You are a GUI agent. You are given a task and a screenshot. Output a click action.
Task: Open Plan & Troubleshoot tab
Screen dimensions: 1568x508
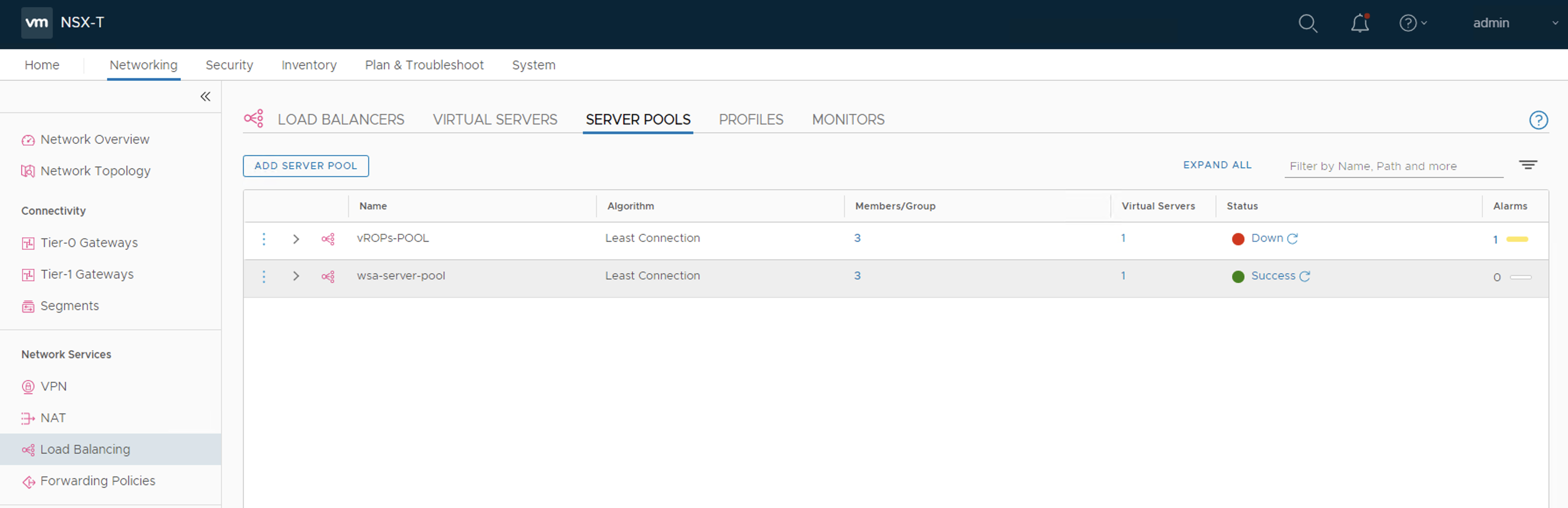pyautogui.click(x=424, y=65)
